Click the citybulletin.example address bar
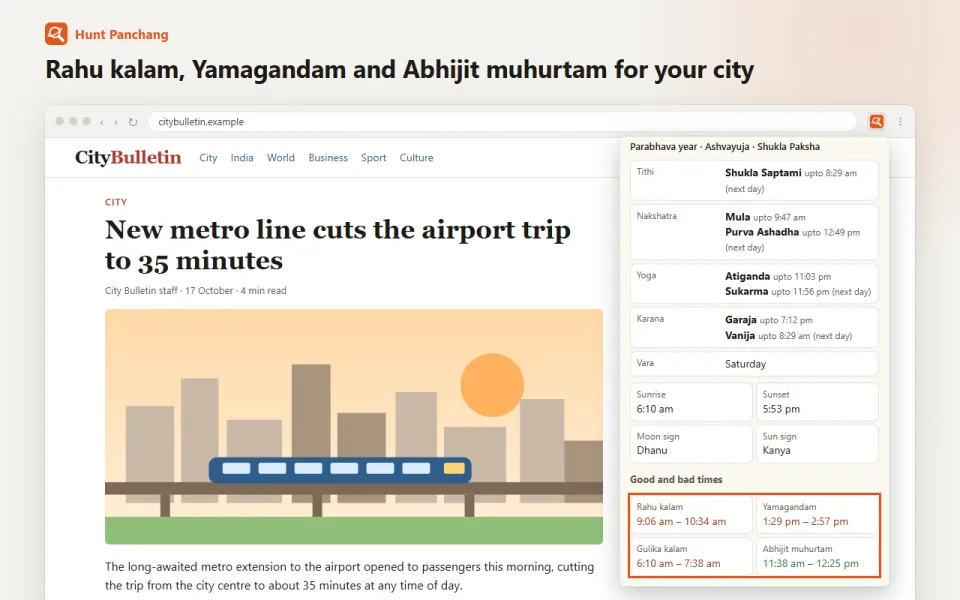Image resolution: width=960 pixels, height=600 pixels. pos(502,122)
